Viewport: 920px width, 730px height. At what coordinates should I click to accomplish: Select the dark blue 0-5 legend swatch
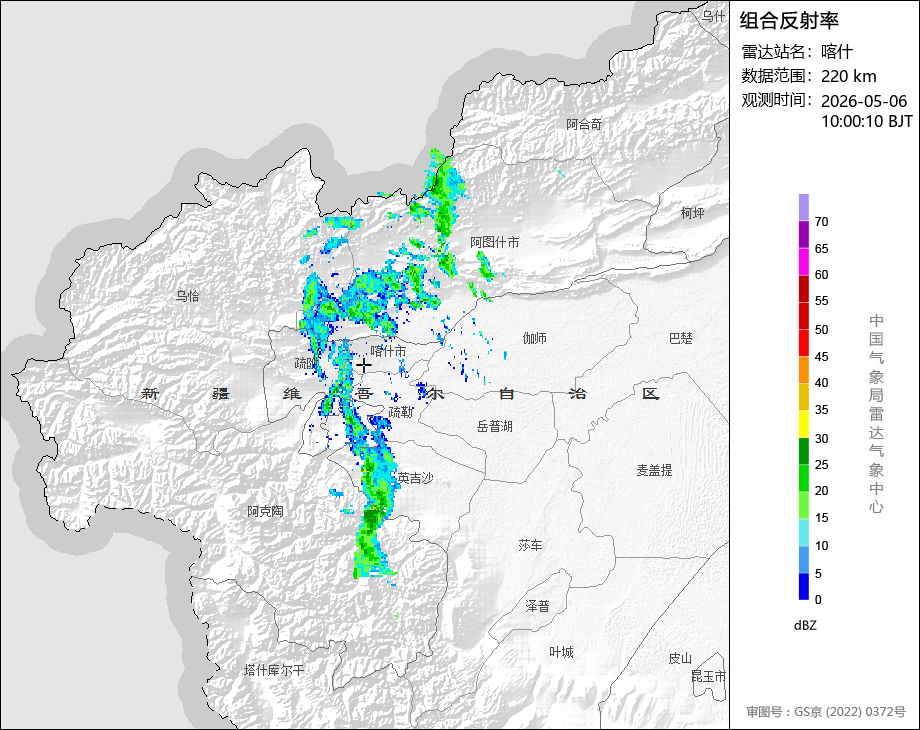click(x=804, y=586)
